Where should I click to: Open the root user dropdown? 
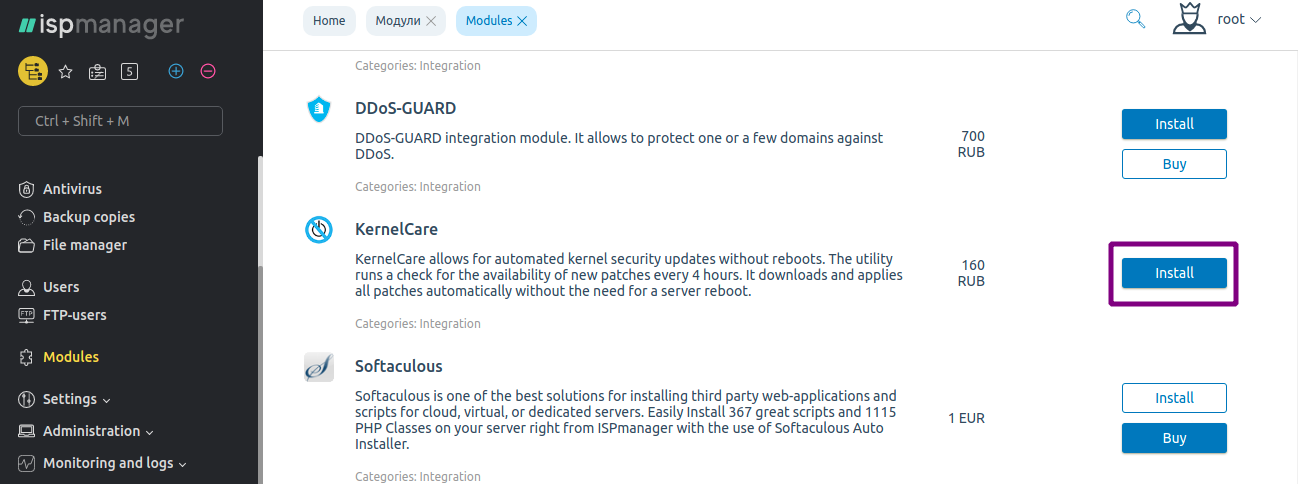tap(1239, 19)
